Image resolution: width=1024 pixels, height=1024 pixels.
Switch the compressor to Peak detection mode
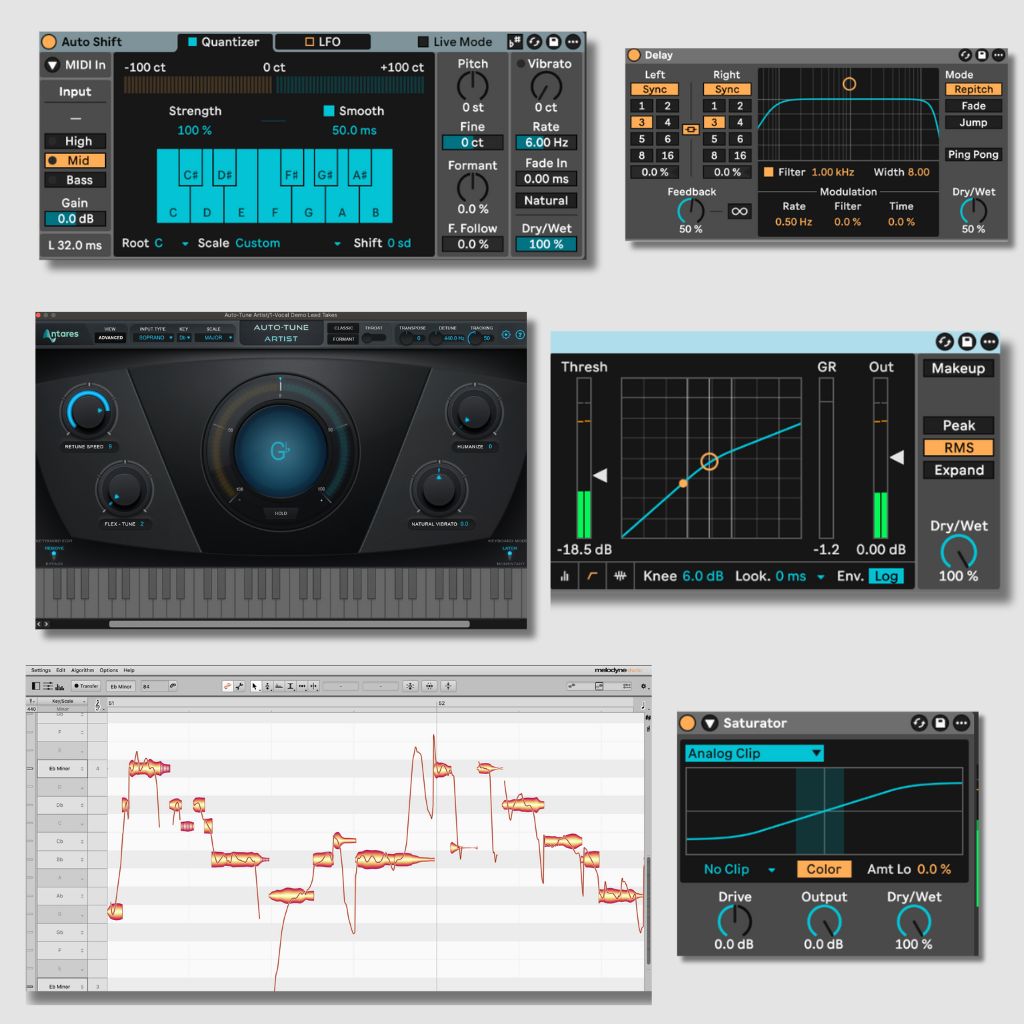(x=957, y=425)
